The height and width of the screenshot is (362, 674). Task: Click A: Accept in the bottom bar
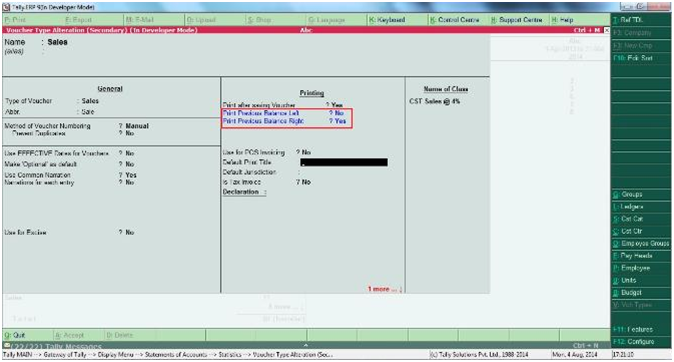pos(70,335)
